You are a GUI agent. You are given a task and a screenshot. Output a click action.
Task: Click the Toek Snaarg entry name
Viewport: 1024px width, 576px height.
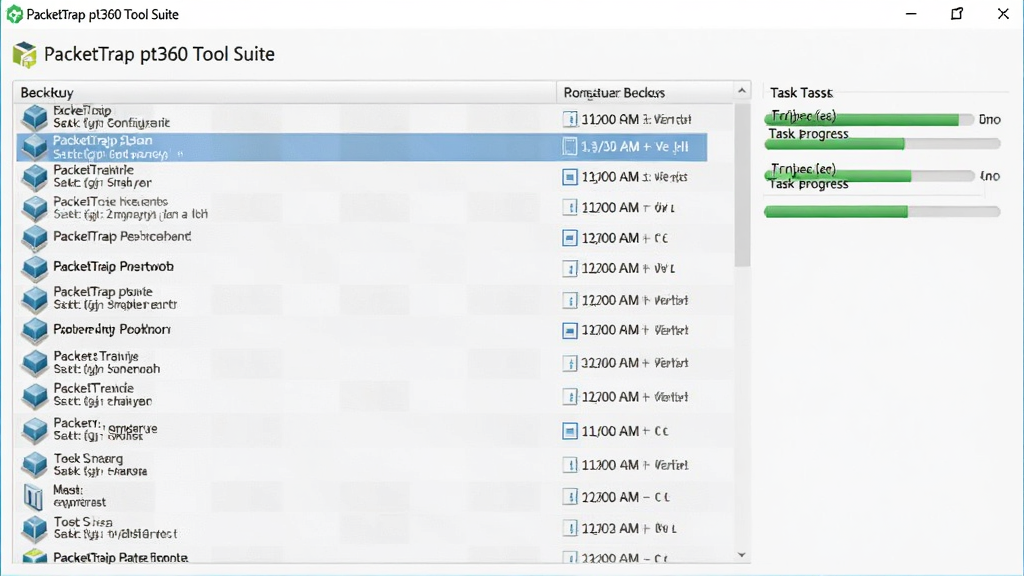tap(88, 458)
